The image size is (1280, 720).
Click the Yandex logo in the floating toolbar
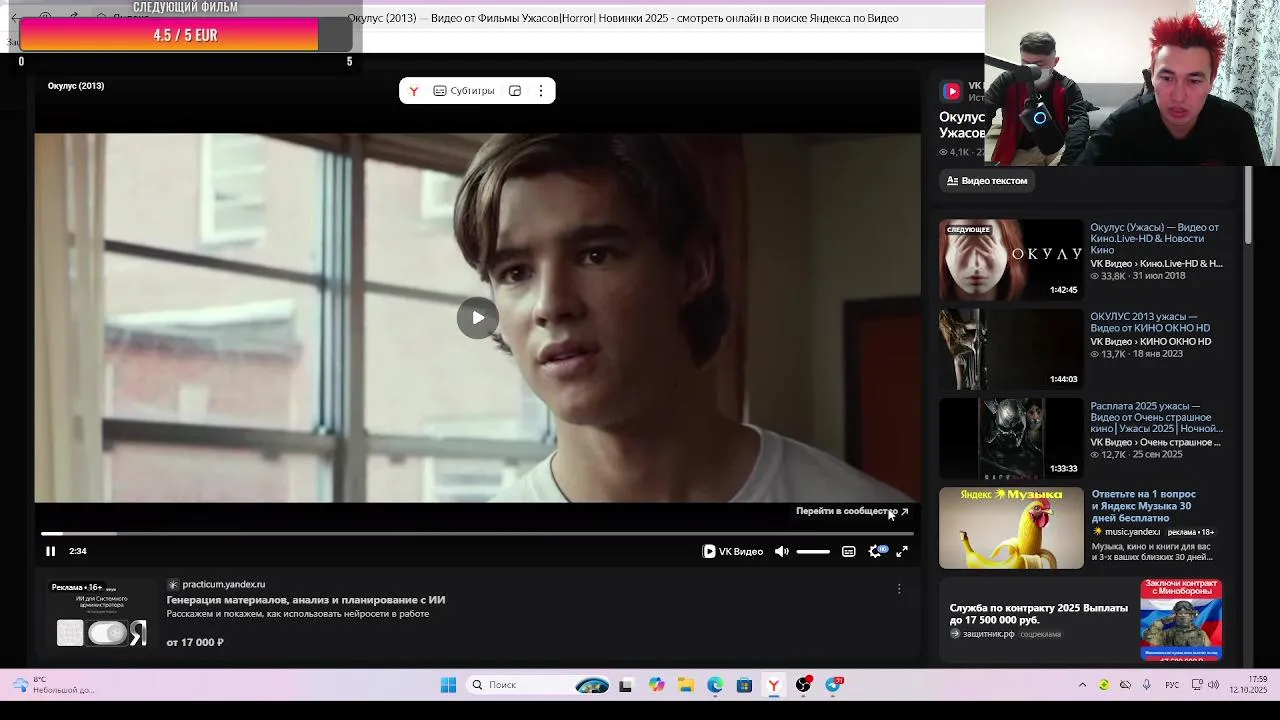click(413, 91)
